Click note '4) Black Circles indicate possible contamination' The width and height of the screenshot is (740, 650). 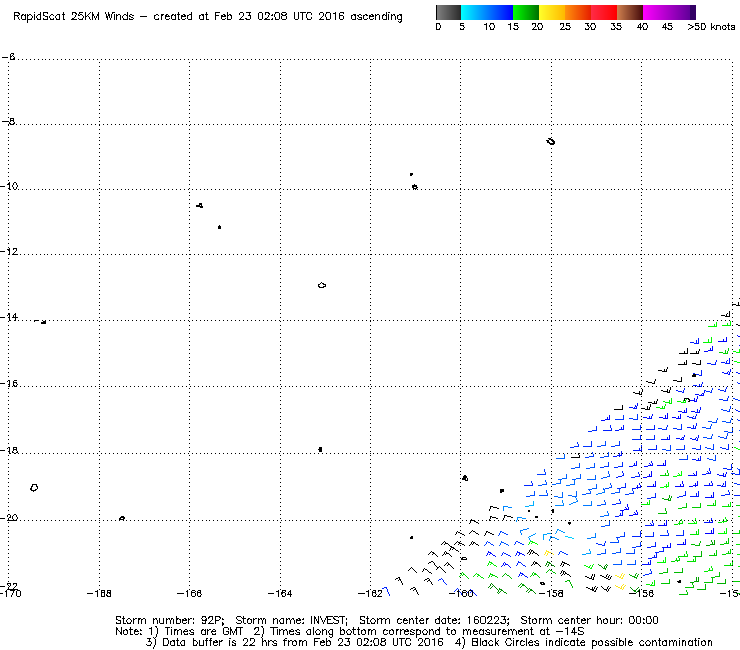(x=583, y=642)
